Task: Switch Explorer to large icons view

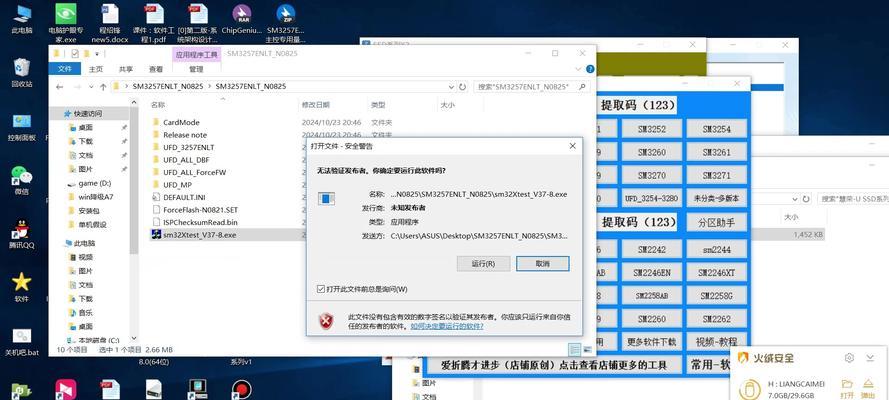Action: coord(587,349)
